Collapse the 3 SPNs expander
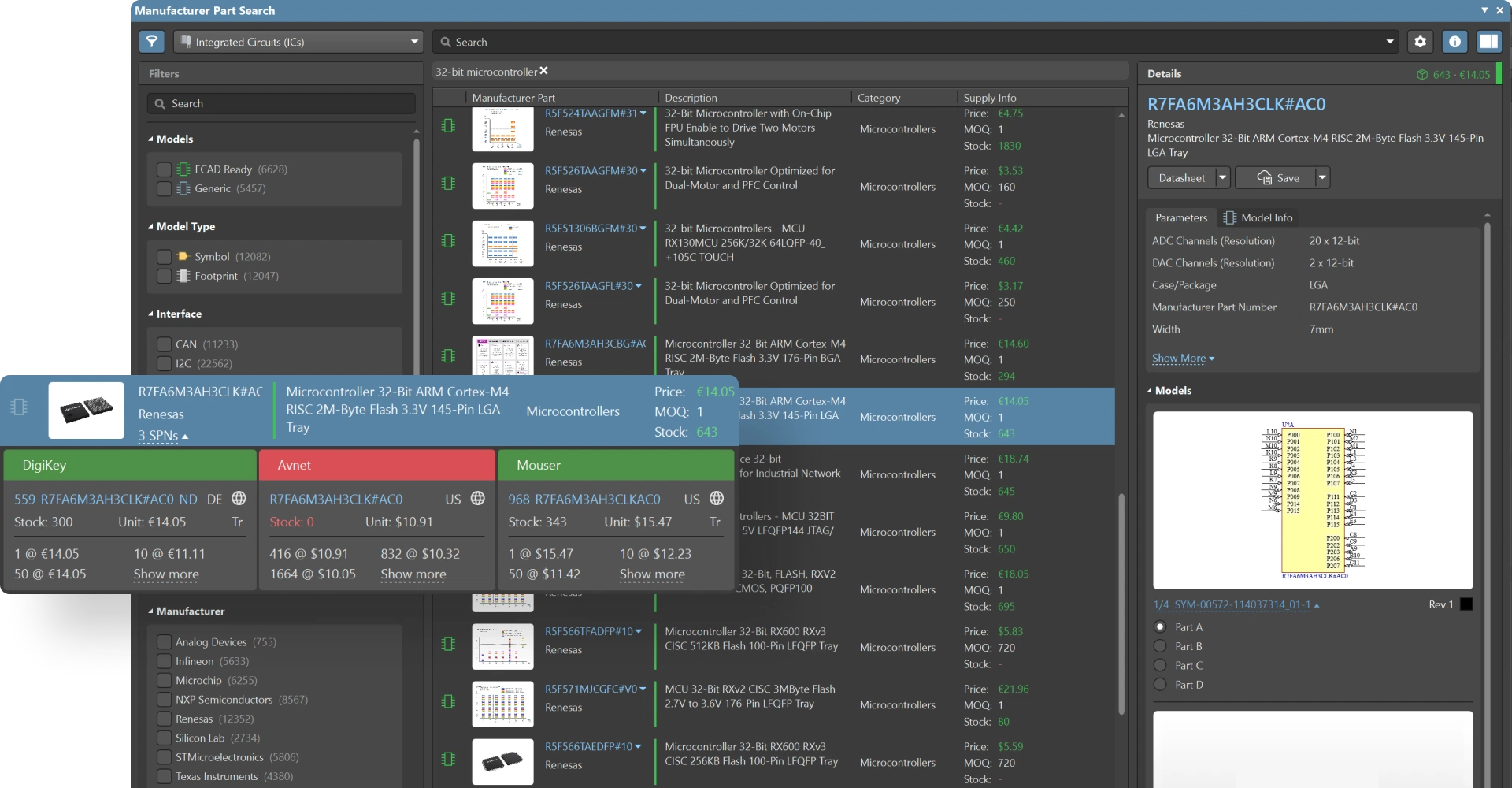 coord(163,436)
